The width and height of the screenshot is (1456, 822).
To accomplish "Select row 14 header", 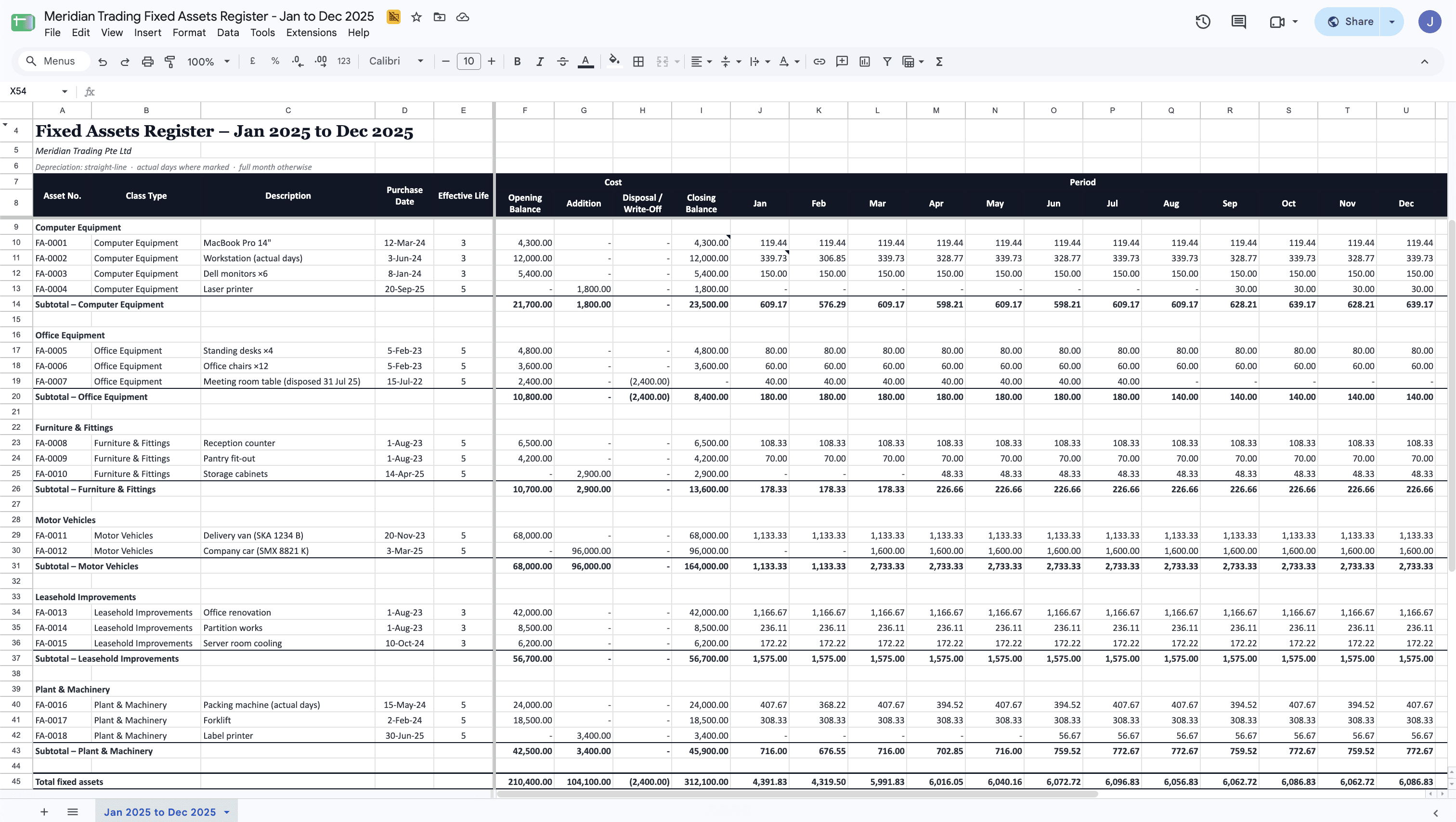I will (x=16, y=304).
